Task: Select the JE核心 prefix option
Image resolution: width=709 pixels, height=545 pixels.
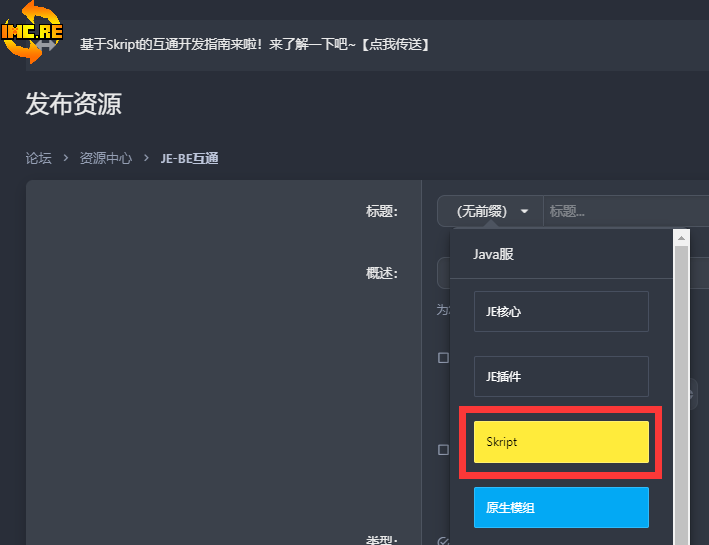Action: [x=561, y=311]
